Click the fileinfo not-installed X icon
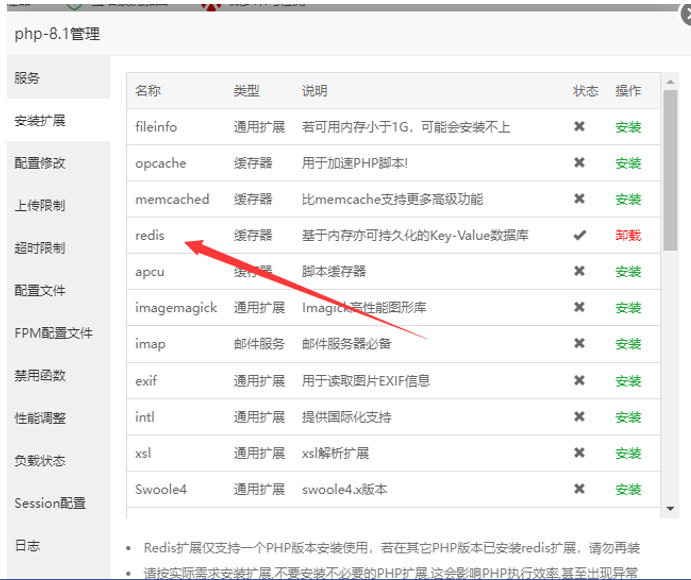 tap(579, 126)
